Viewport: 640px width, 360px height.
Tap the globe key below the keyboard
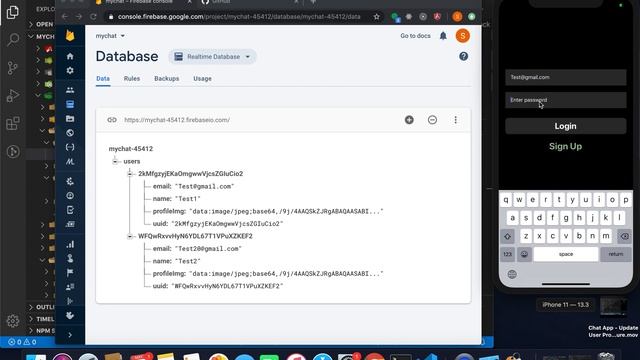click(512, 274)
